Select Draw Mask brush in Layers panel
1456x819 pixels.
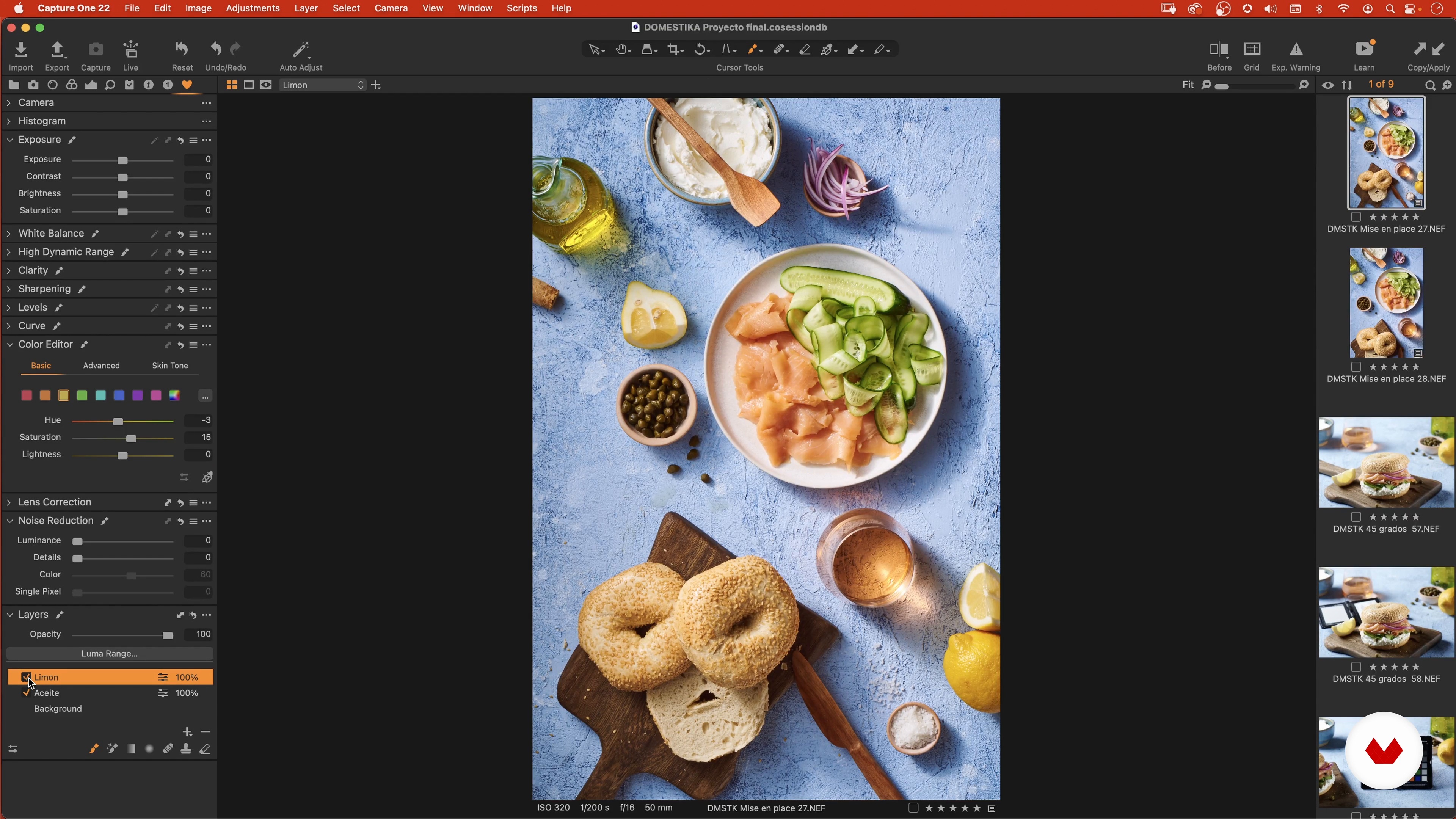pos(93,749)
